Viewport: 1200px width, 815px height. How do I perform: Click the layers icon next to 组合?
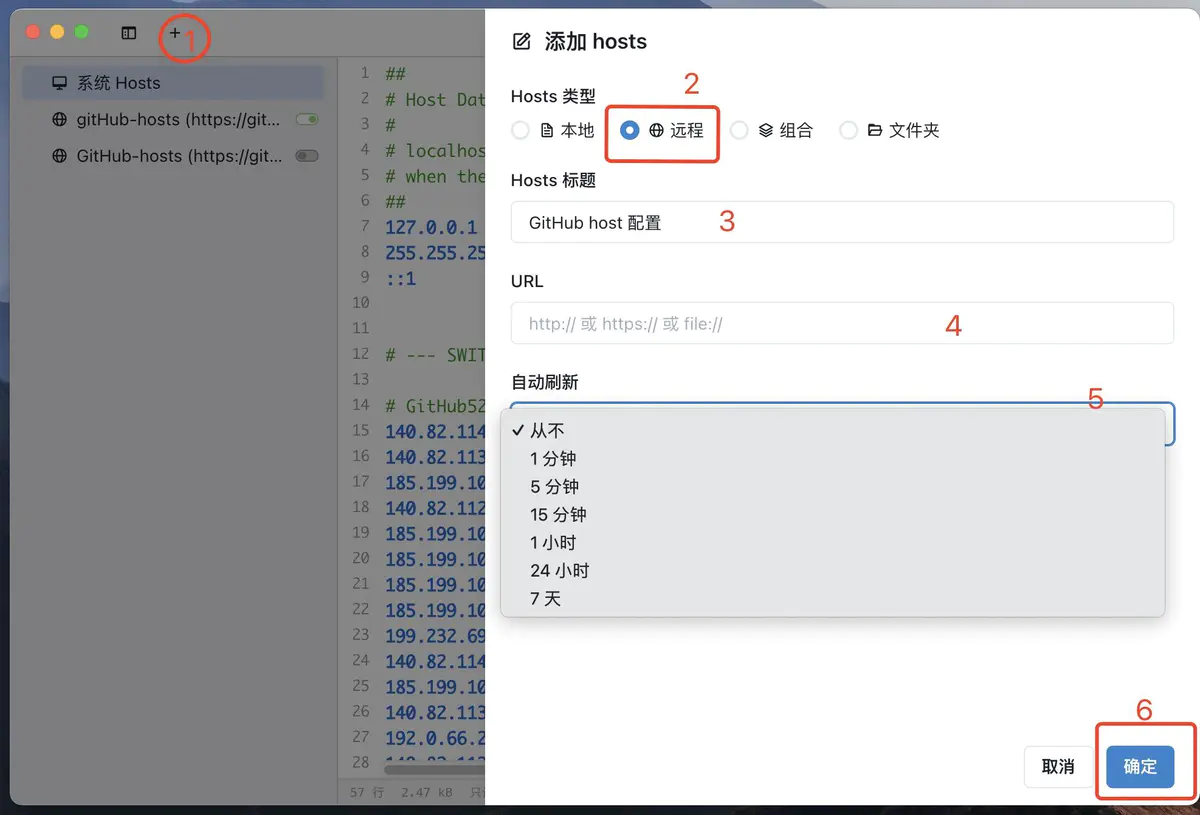(x=766, y=130)
